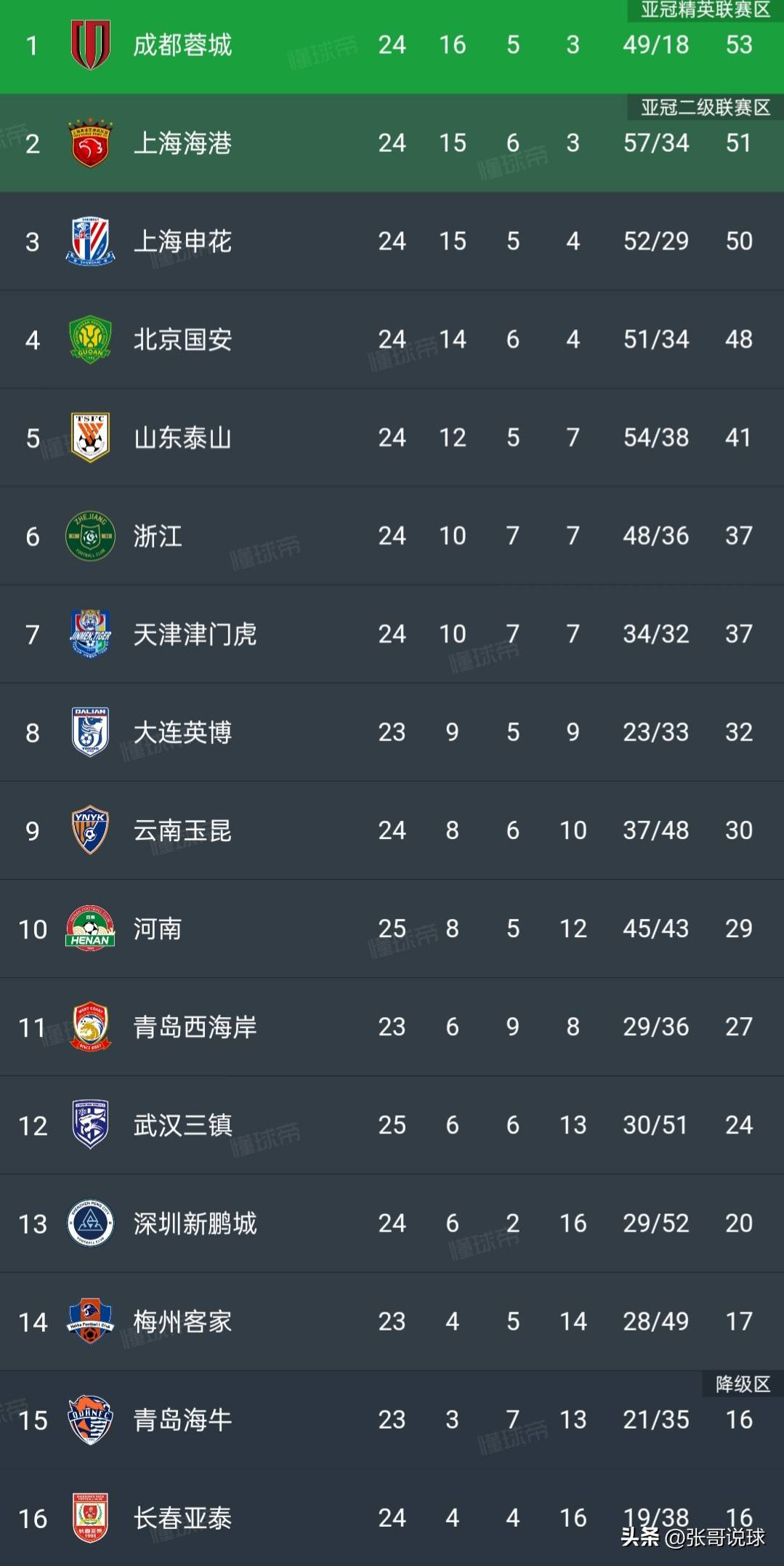The image size is (784, 1566).
Task: Click the 亚冠二级联赛区 zone label
Action: tap(705, 108)
